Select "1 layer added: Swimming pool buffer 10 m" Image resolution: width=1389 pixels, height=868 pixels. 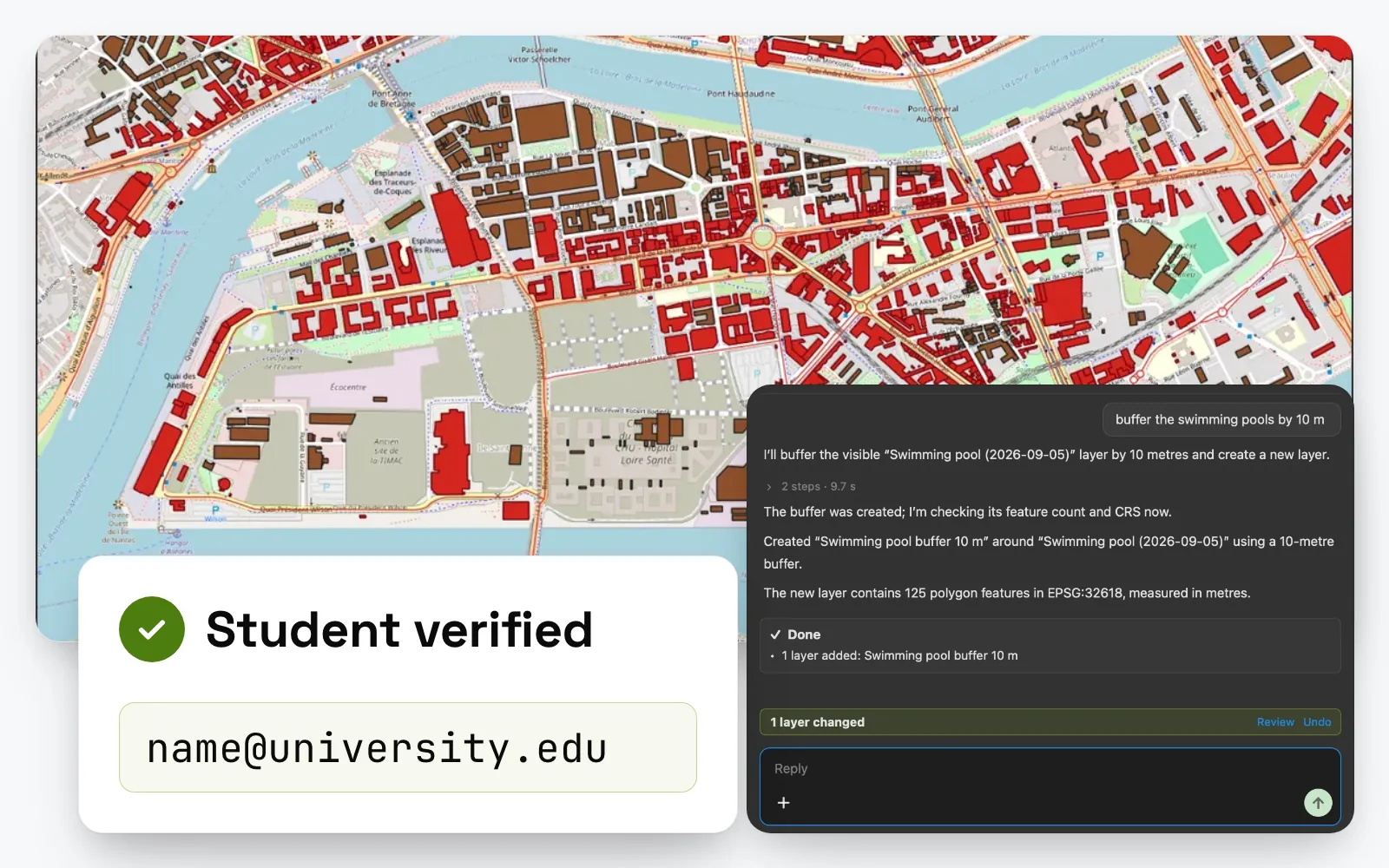pos(899,655)
